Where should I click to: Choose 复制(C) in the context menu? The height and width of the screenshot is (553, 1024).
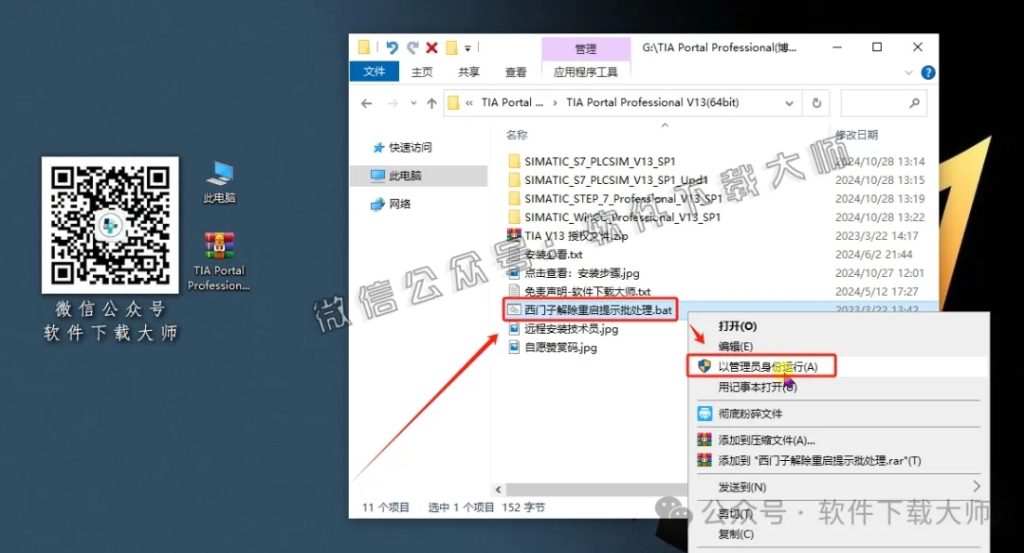(736, 534)
